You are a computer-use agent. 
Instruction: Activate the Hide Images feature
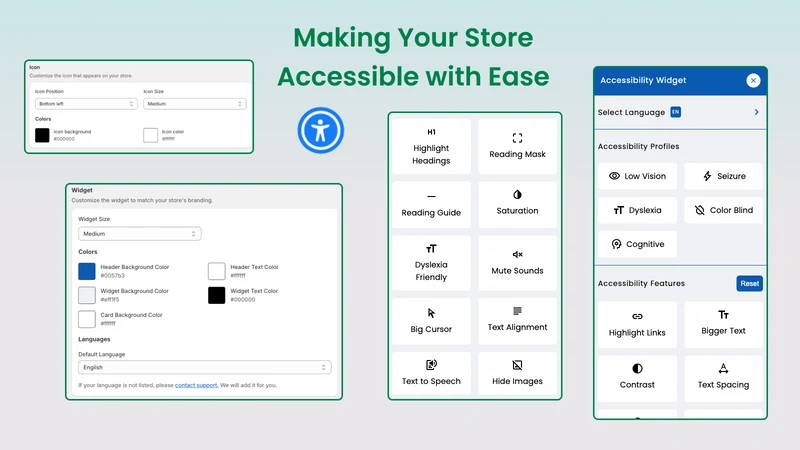(x=517, y=373)
